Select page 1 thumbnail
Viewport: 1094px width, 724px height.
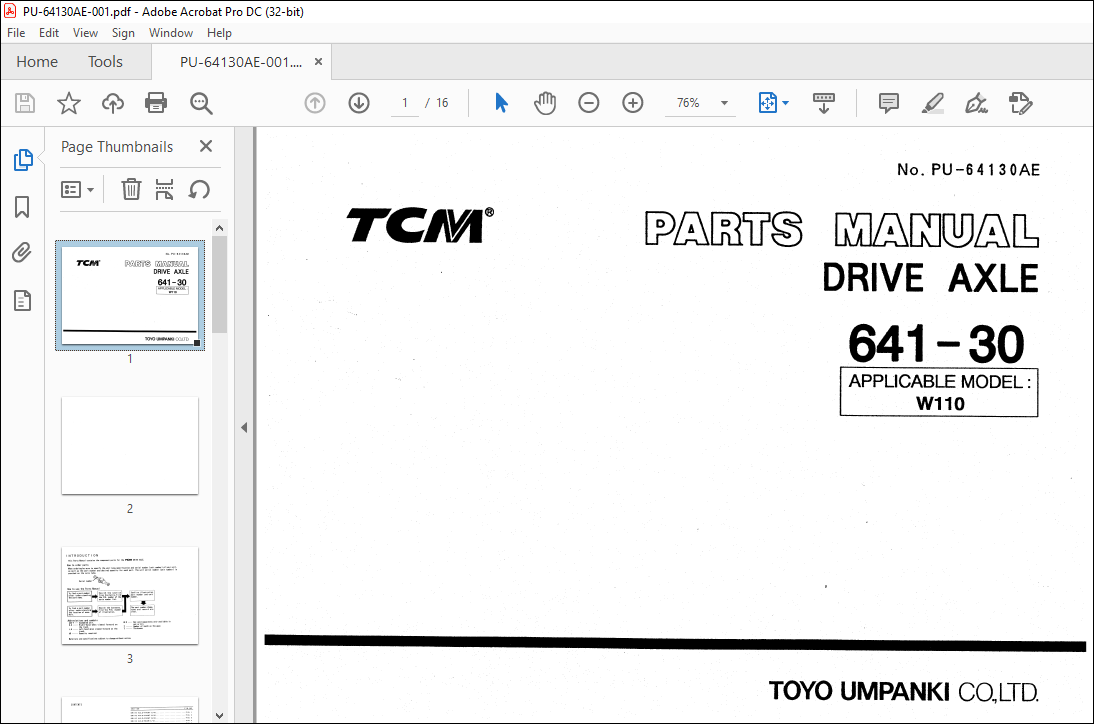(130, 295)
